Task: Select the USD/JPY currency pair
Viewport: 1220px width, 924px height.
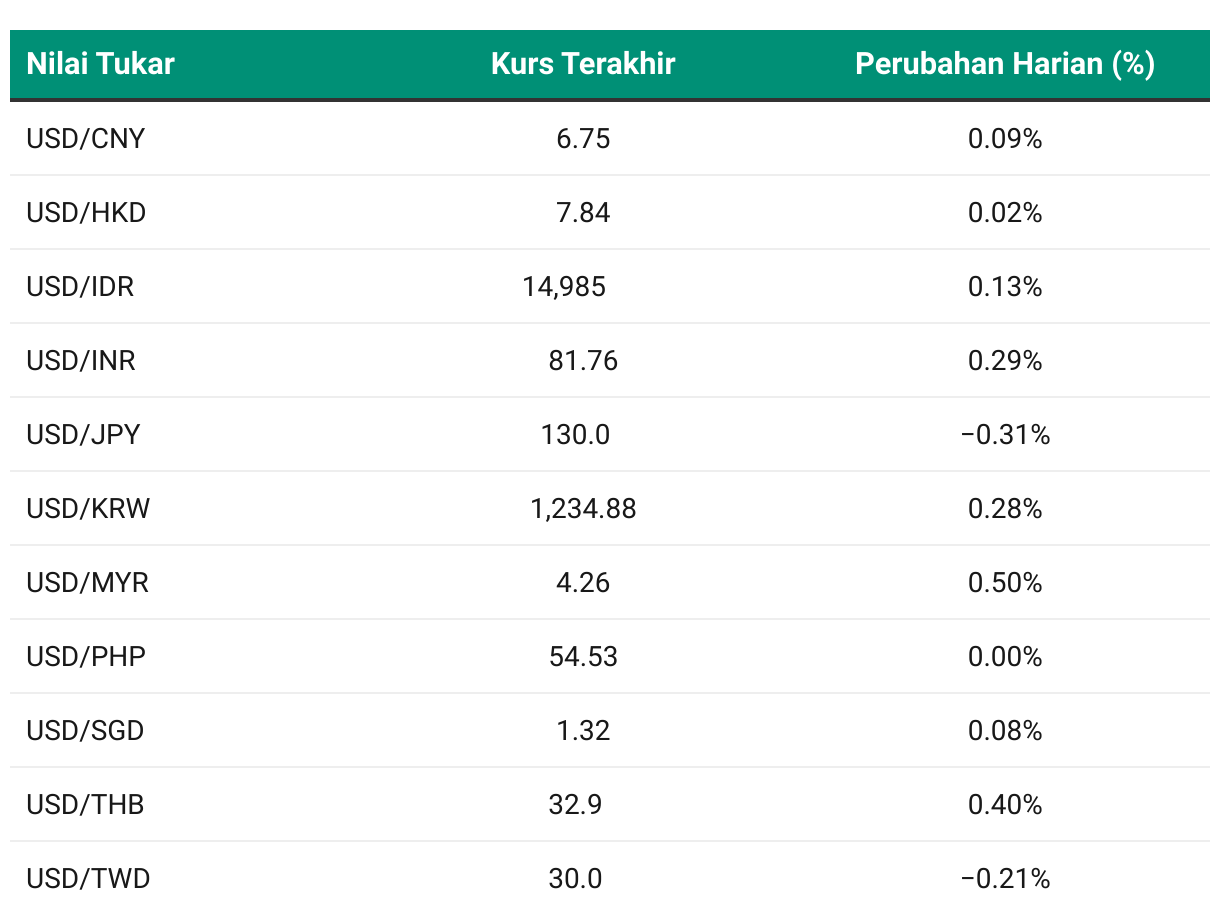Action: (x=83, y=434)
